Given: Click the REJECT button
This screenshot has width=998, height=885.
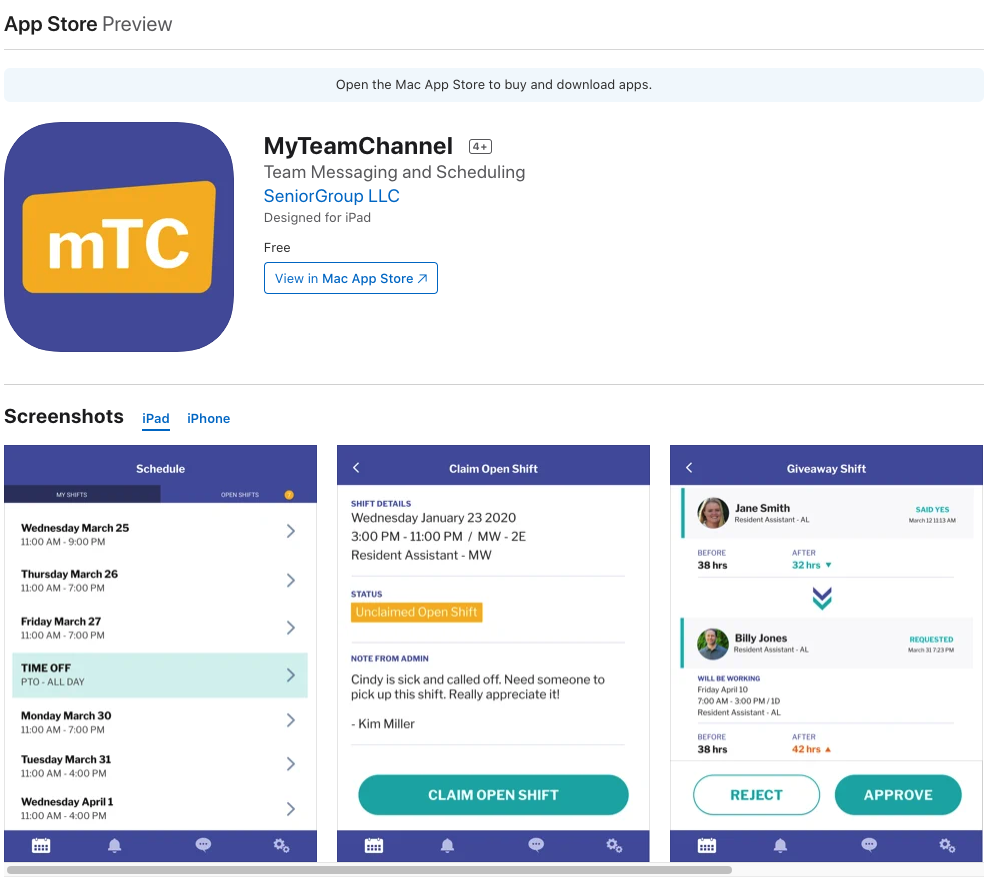Looking at the screenshot, I should [x=756, y=795].
